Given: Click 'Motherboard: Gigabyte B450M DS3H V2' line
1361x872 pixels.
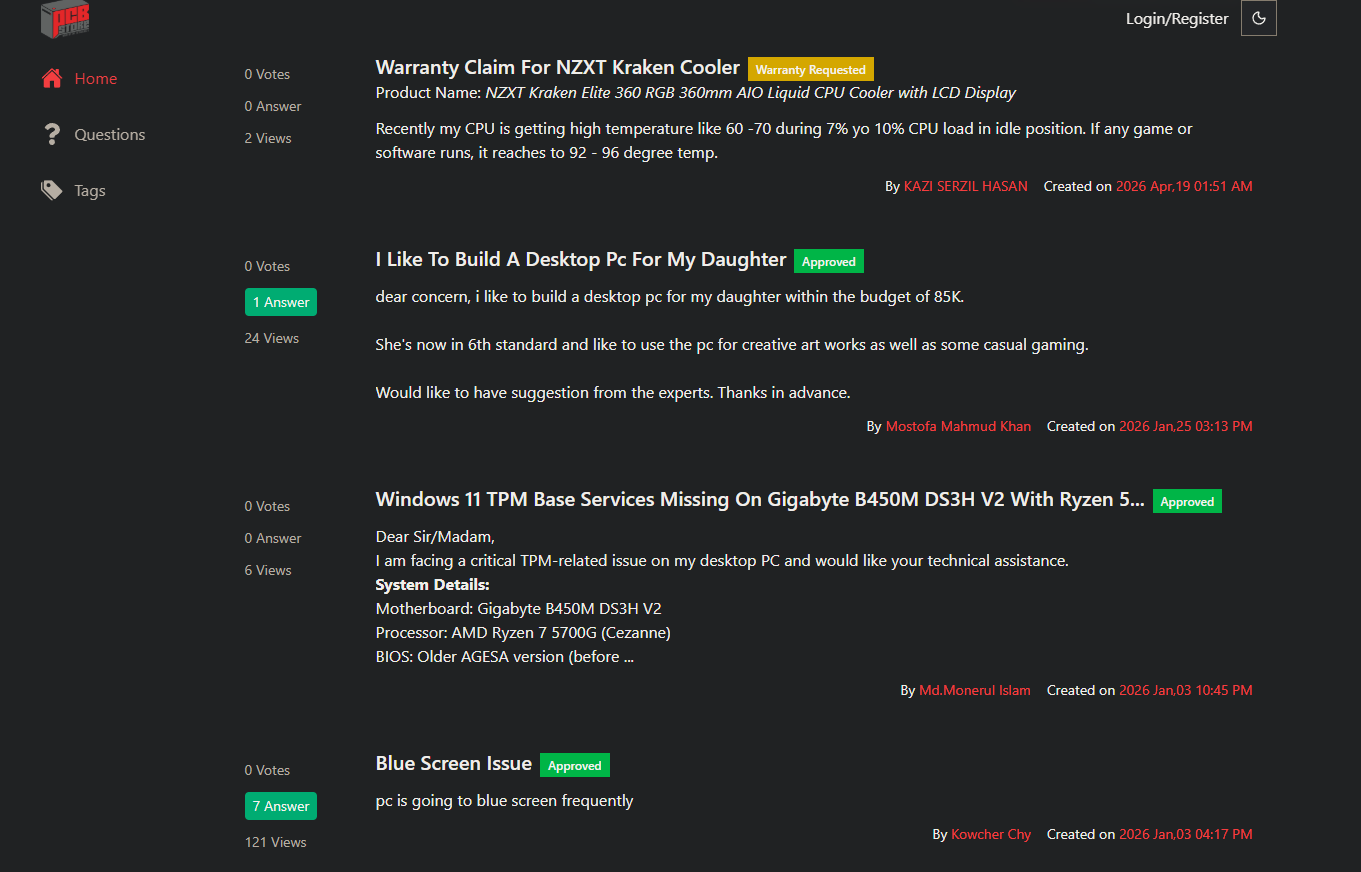Looking at the screenshot, I should click(519, 609).
